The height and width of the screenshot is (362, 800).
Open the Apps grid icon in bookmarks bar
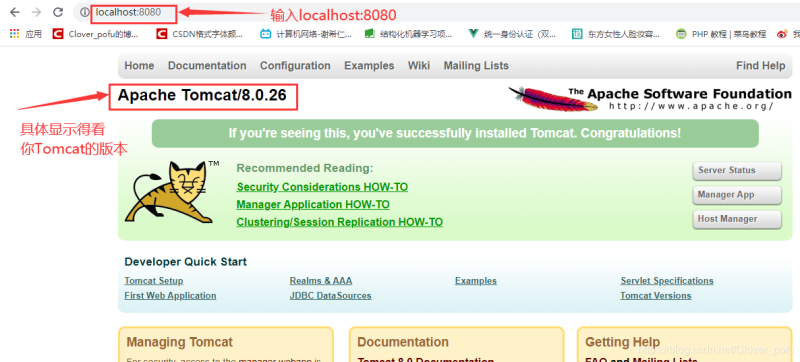[14, 34]
